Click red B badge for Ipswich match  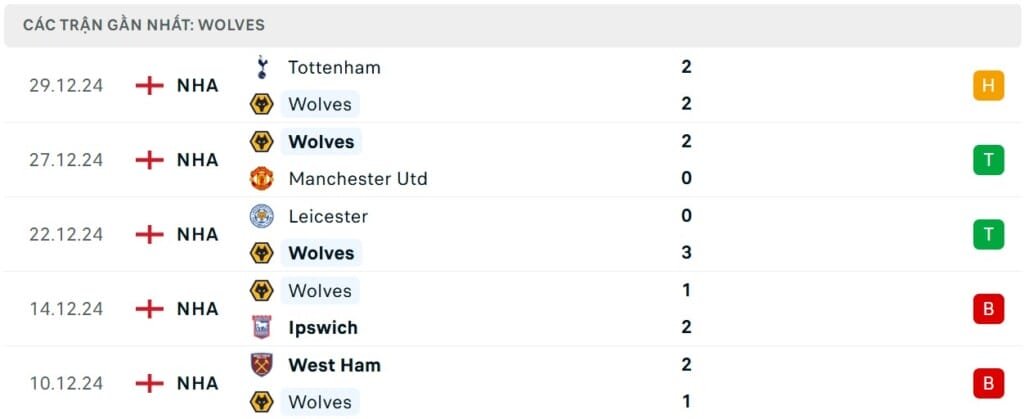click(x=988, y=309)
